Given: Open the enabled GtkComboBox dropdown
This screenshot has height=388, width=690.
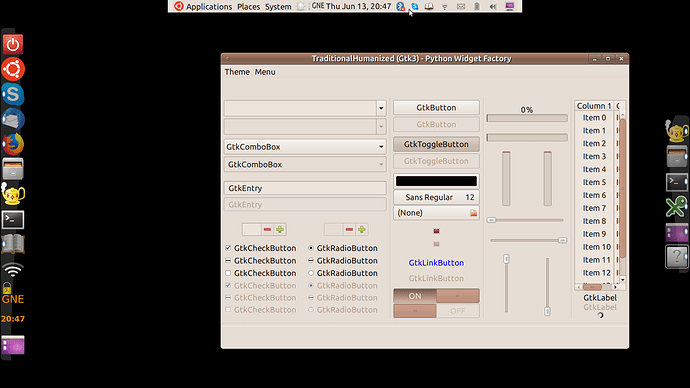Looking at the screenshot, I should (305, 146).
